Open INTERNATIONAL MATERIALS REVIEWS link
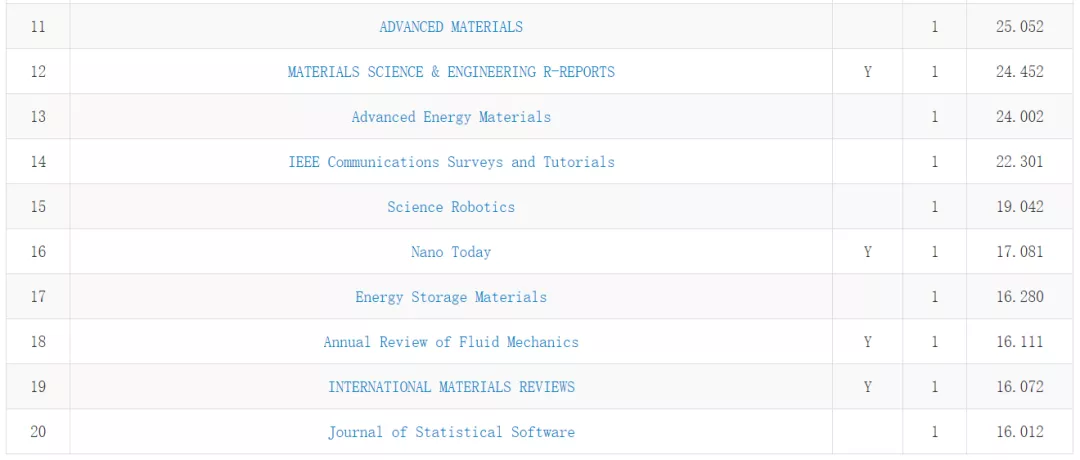This screenshot has height=460, width=1080. [451, 387]
